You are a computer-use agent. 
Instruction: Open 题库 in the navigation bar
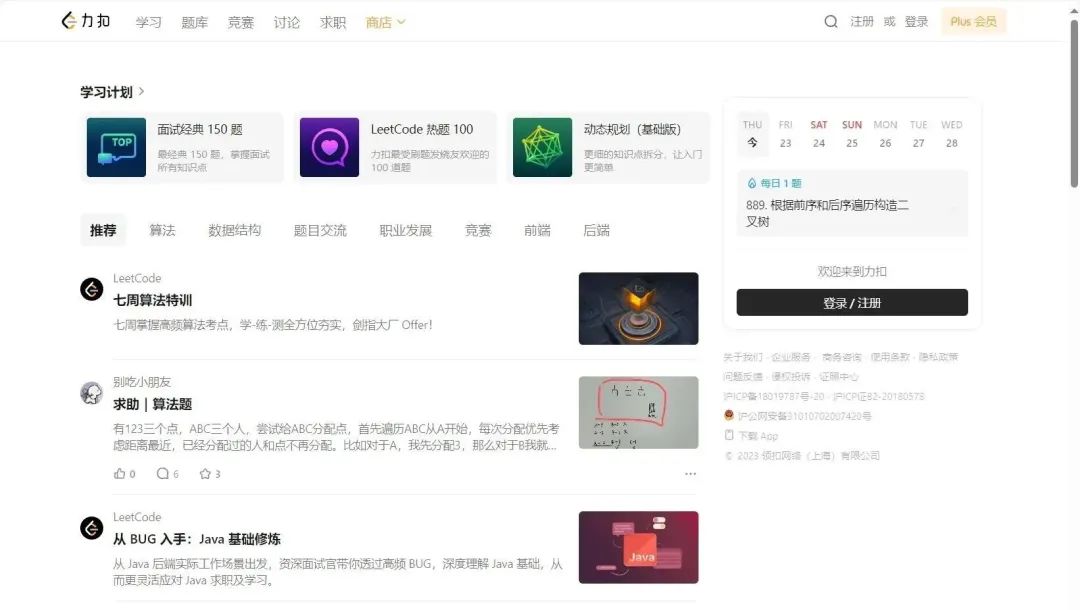click(x=194, y=22)
